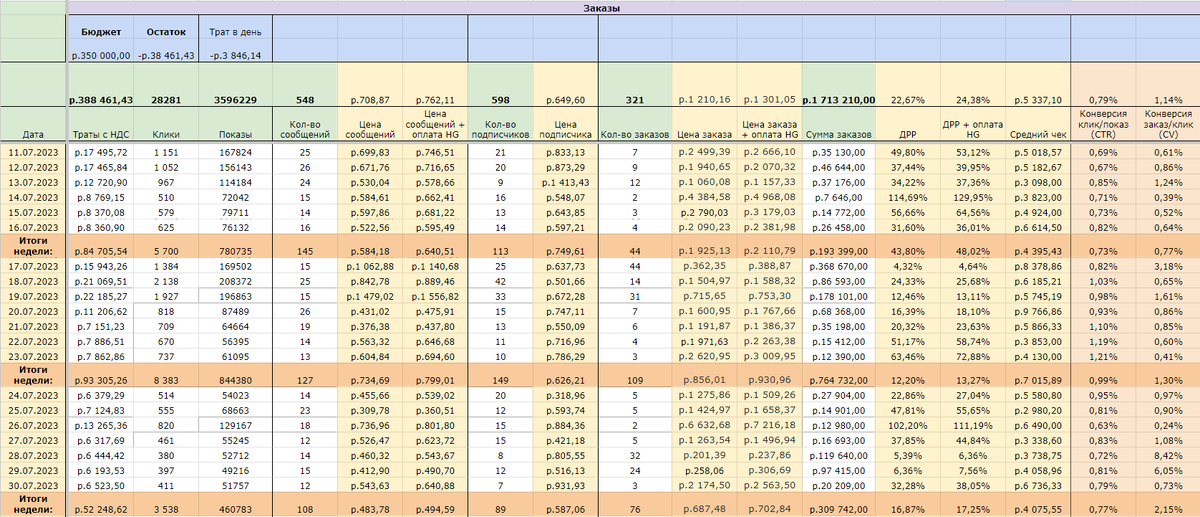Select clicks value 2 138 for 18.07.2023
The width and height of the screenshot is (1200, 517).
tap(165, 283)
